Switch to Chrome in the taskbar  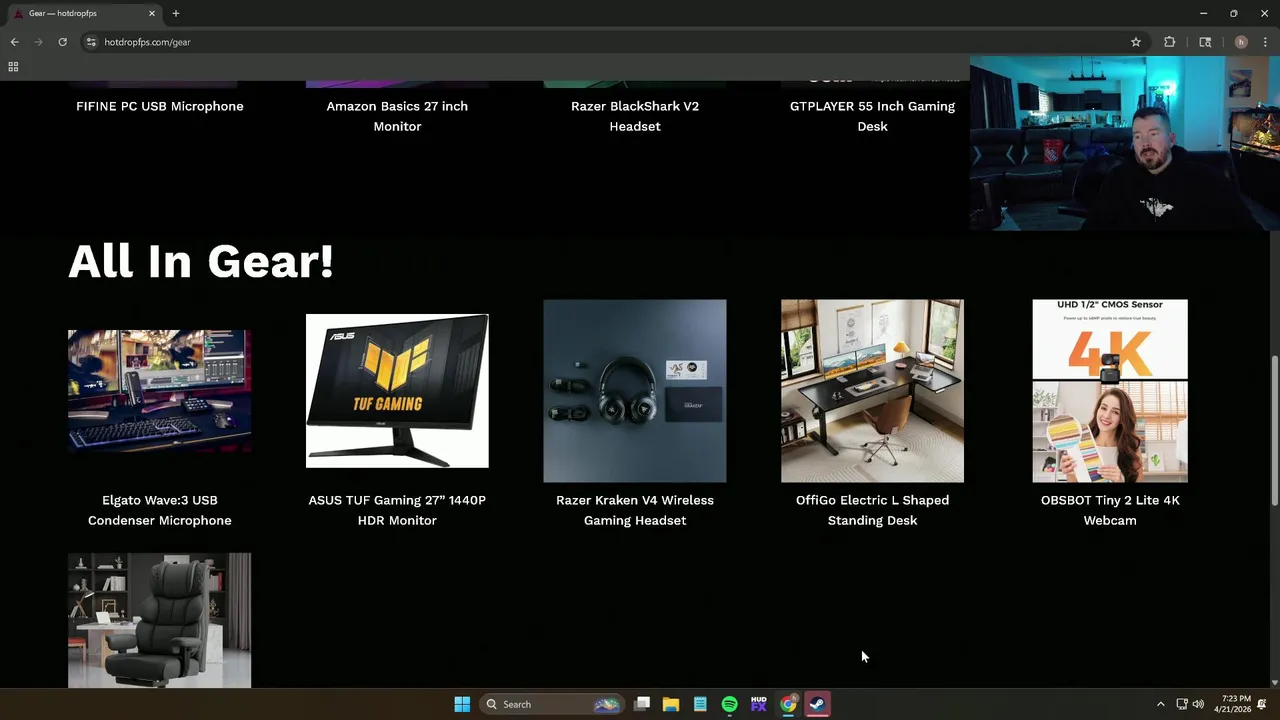coord(788,704)
